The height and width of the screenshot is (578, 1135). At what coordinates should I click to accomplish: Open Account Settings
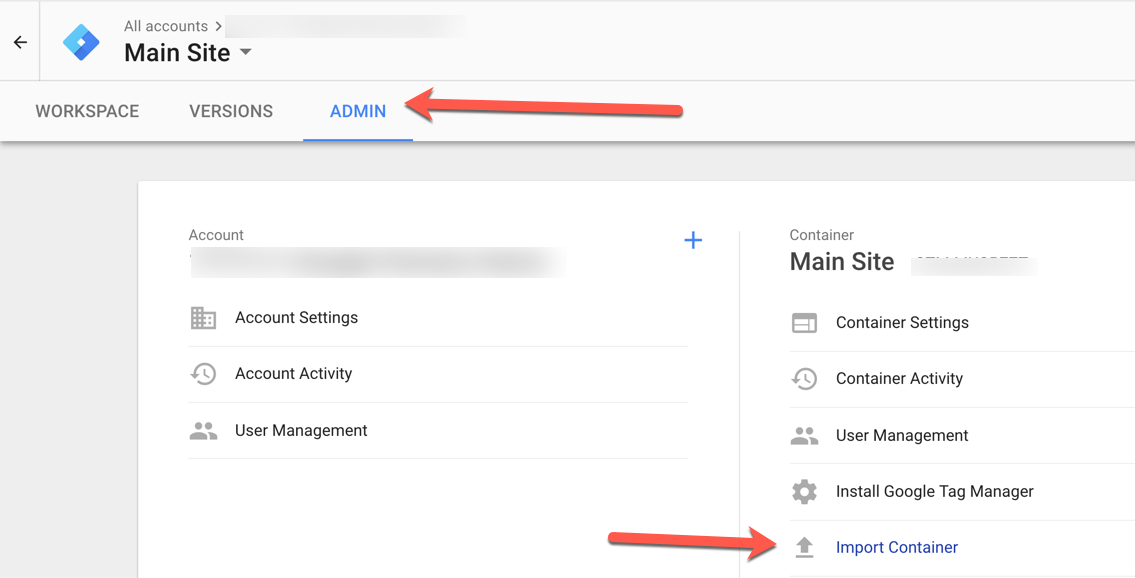(297, 318)
